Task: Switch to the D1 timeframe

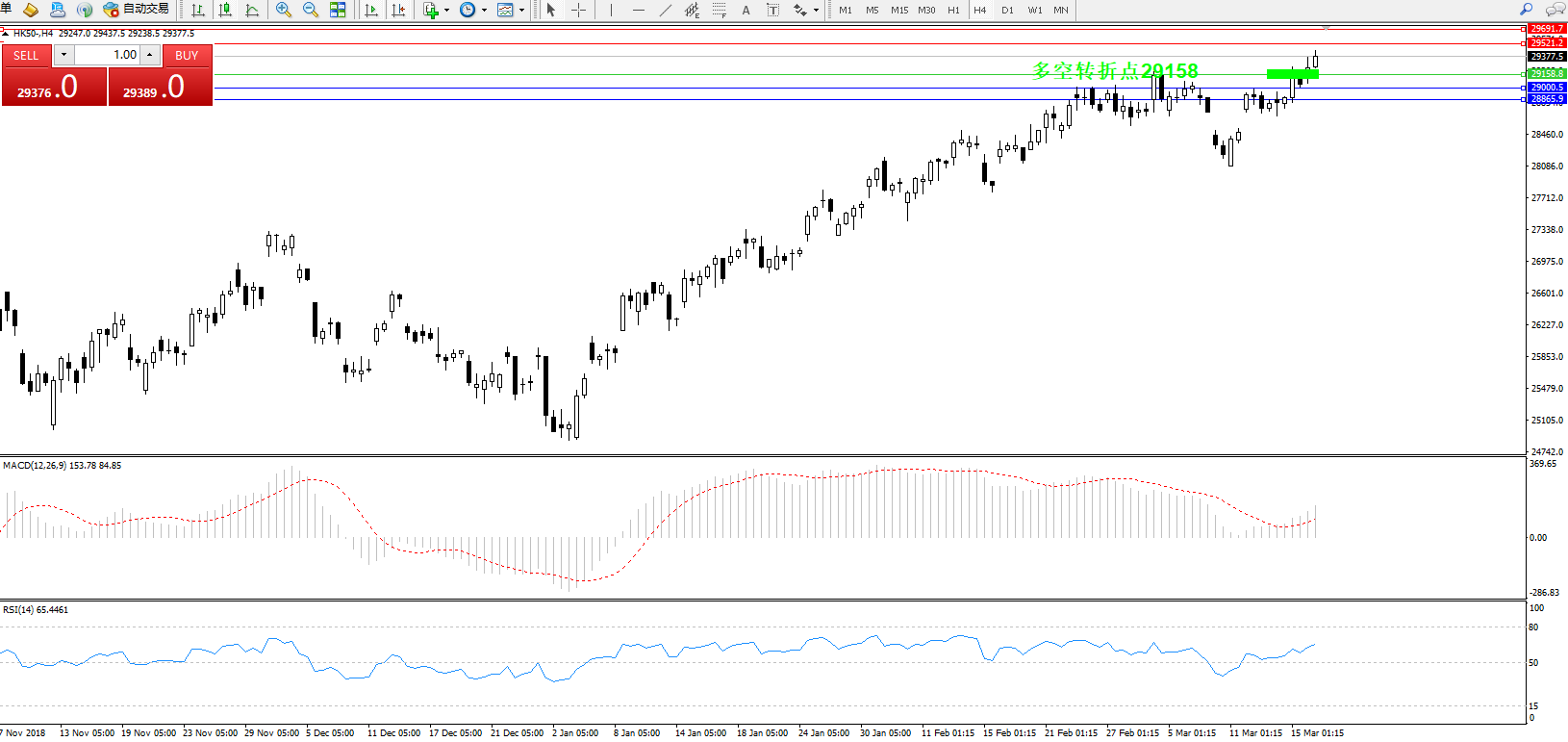Action: coord(1007,10)
